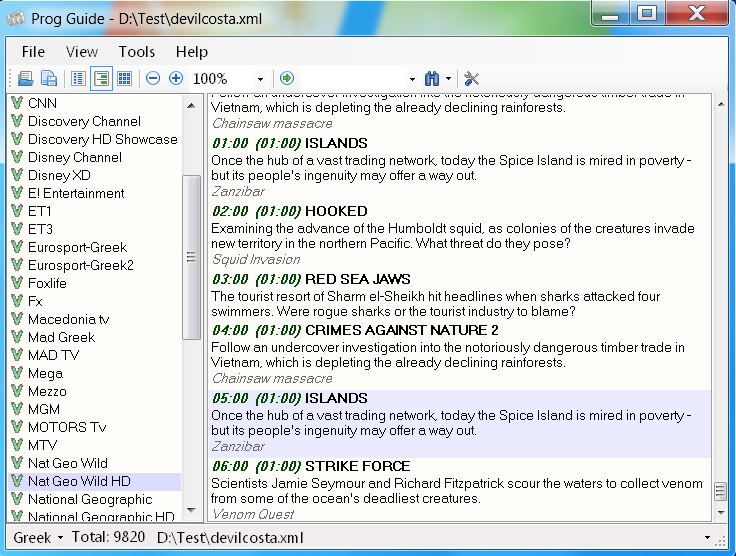Click program list scrollbar up arrow
This screenshot has width=736, height=556.
721,105
